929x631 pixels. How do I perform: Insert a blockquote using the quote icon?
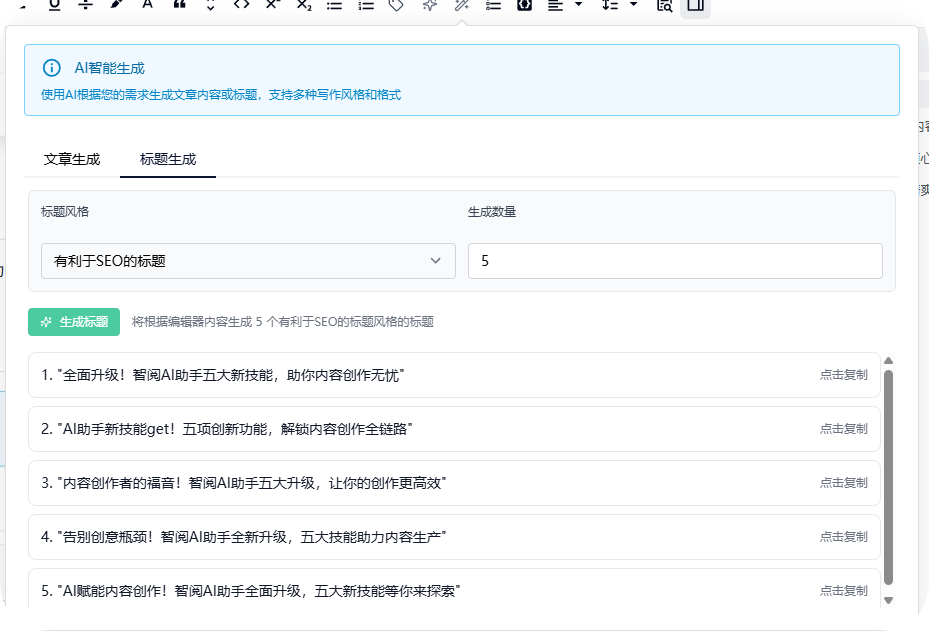(x=179, y=5)
